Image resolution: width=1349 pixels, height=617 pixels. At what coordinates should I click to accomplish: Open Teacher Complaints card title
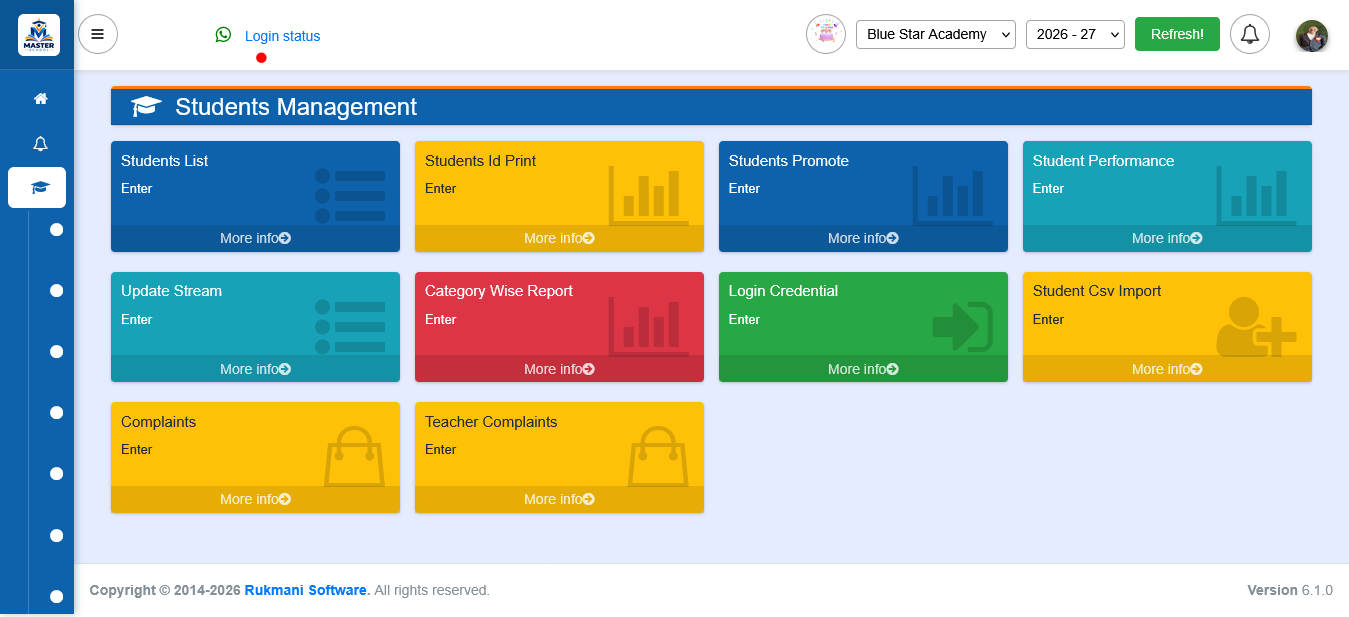[x=491, y=422]
